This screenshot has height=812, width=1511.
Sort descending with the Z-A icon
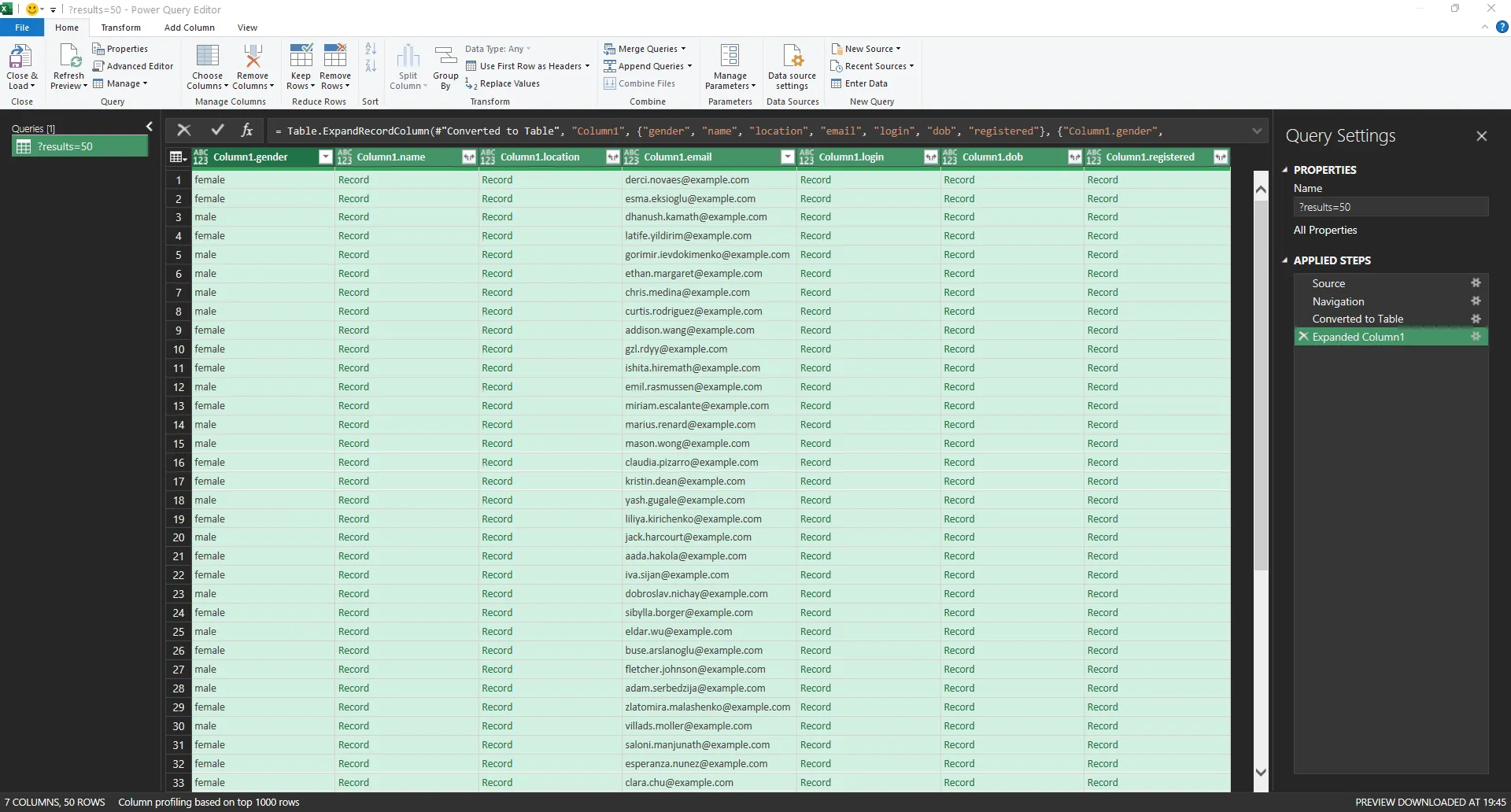click(371, 66)
